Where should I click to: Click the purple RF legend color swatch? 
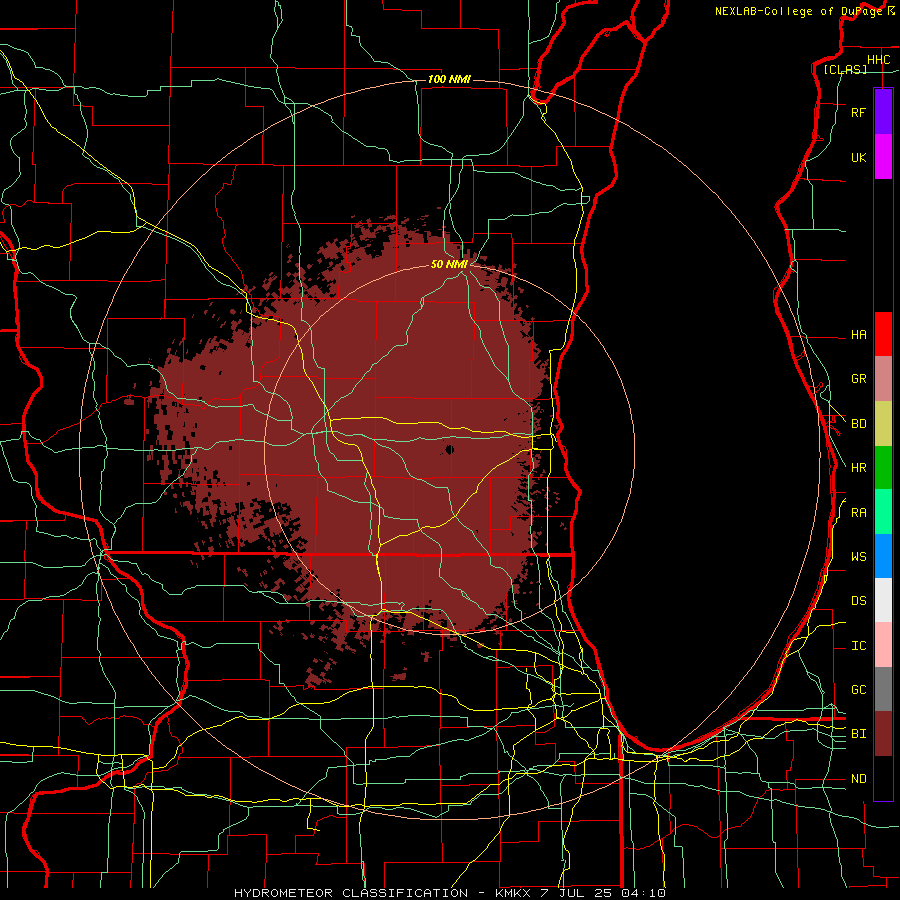pyautogui.click(x=883, y=112)
